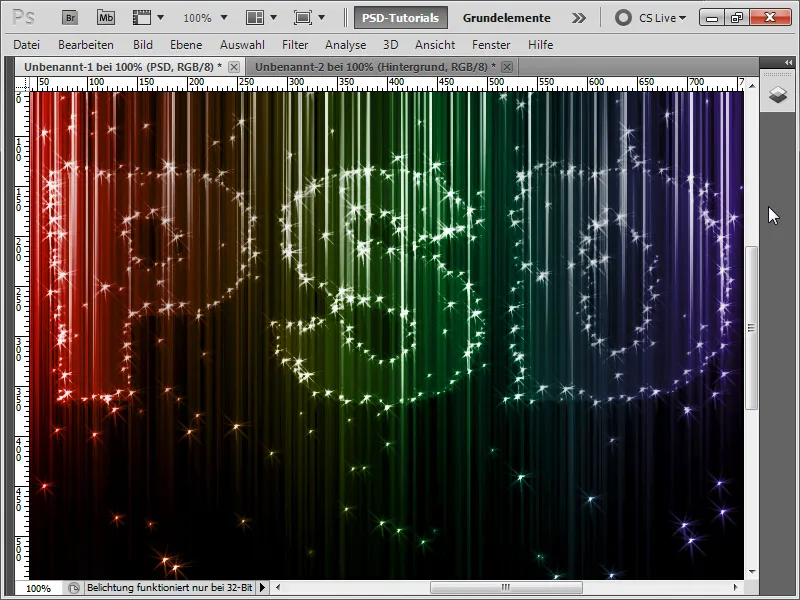Show more workspaces with double chevron
Viewport: 800px width, 600px height.
(x=579, y=18)
